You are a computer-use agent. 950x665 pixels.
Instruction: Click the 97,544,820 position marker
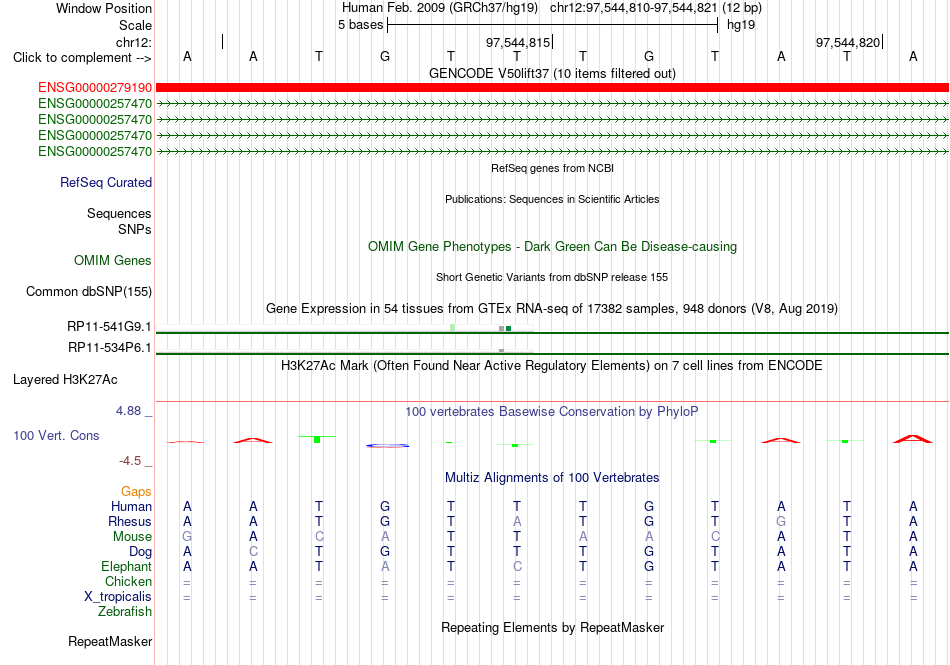[848, 42]
